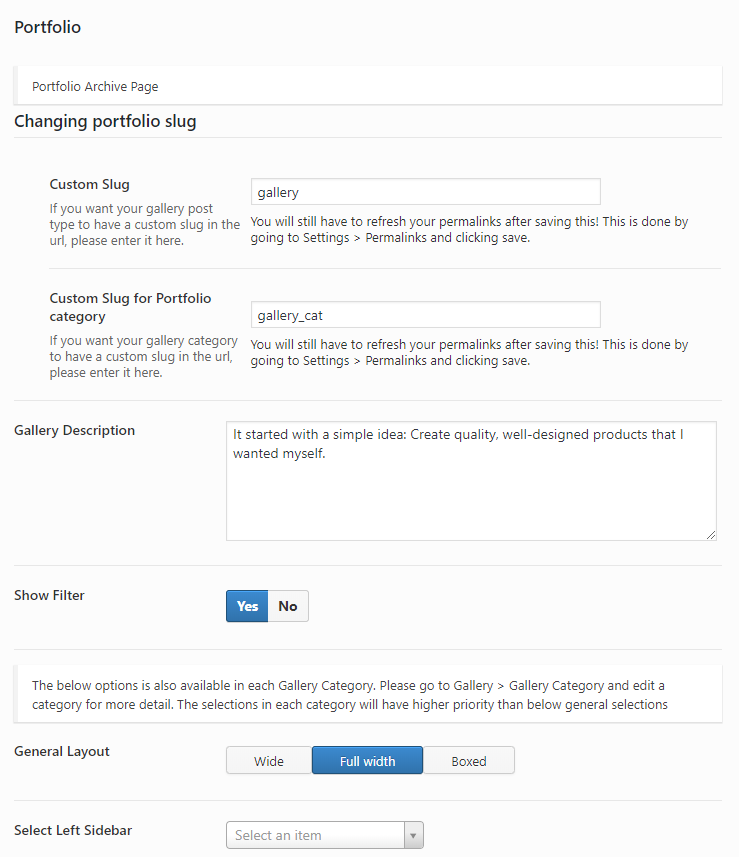Click the Select Left Sidebar dropdown arrow
The image size is (739, 857).
point(414,835)
